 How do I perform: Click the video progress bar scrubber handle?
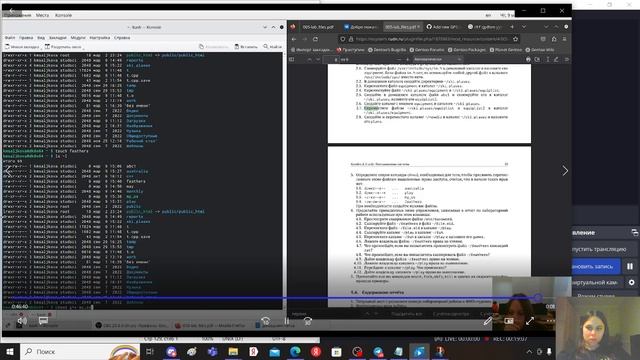coord(538,298)
